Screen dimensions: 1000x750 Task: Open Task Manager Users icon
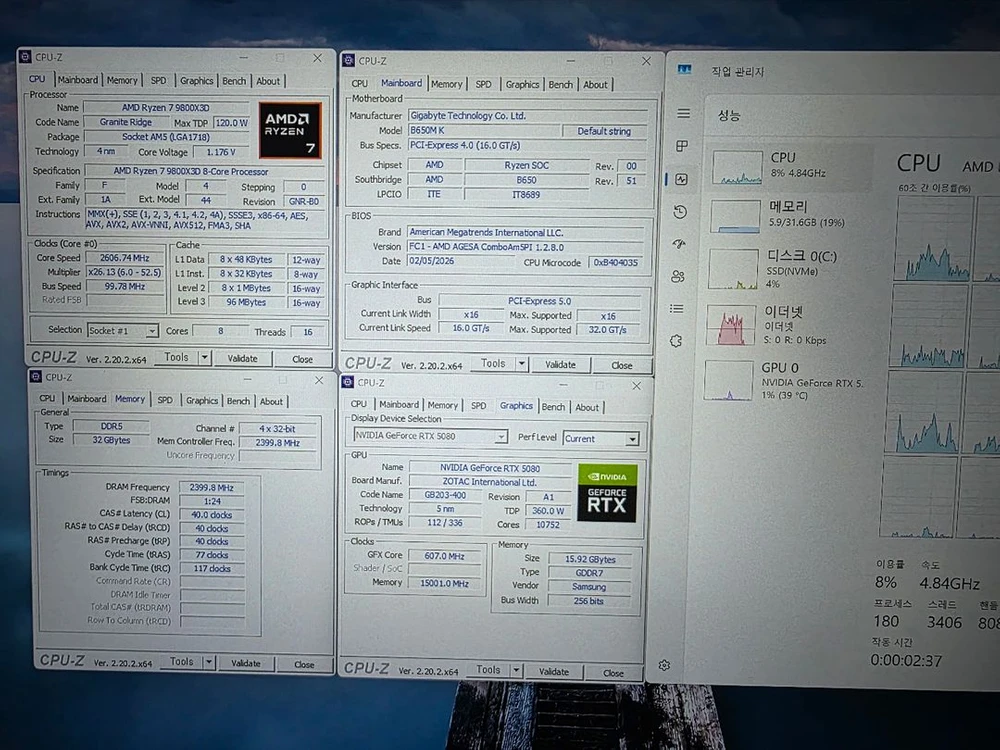tap(678, 276)
